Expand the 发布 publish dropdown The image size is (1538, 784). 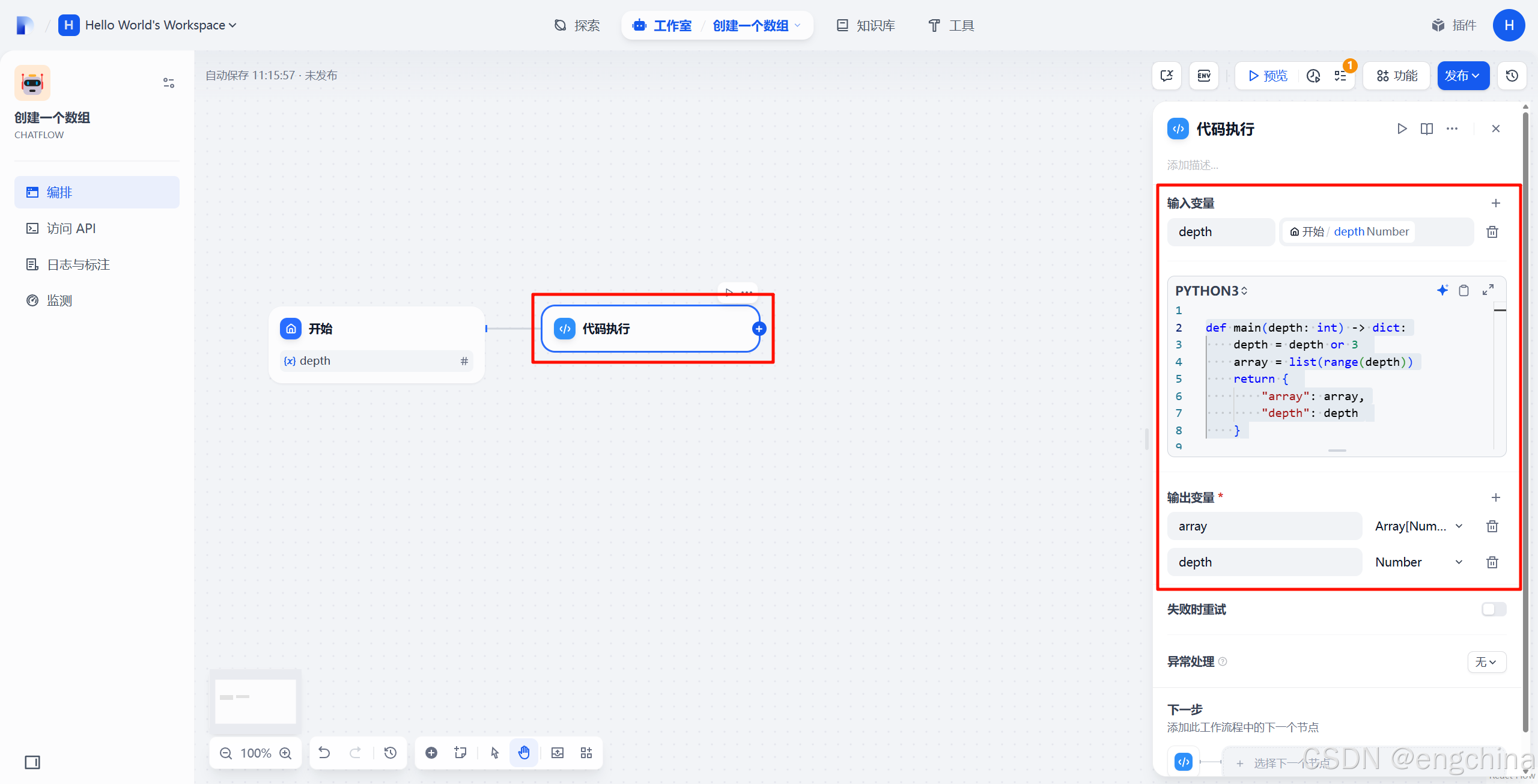pyautogui.click(x=1462, y=76)
